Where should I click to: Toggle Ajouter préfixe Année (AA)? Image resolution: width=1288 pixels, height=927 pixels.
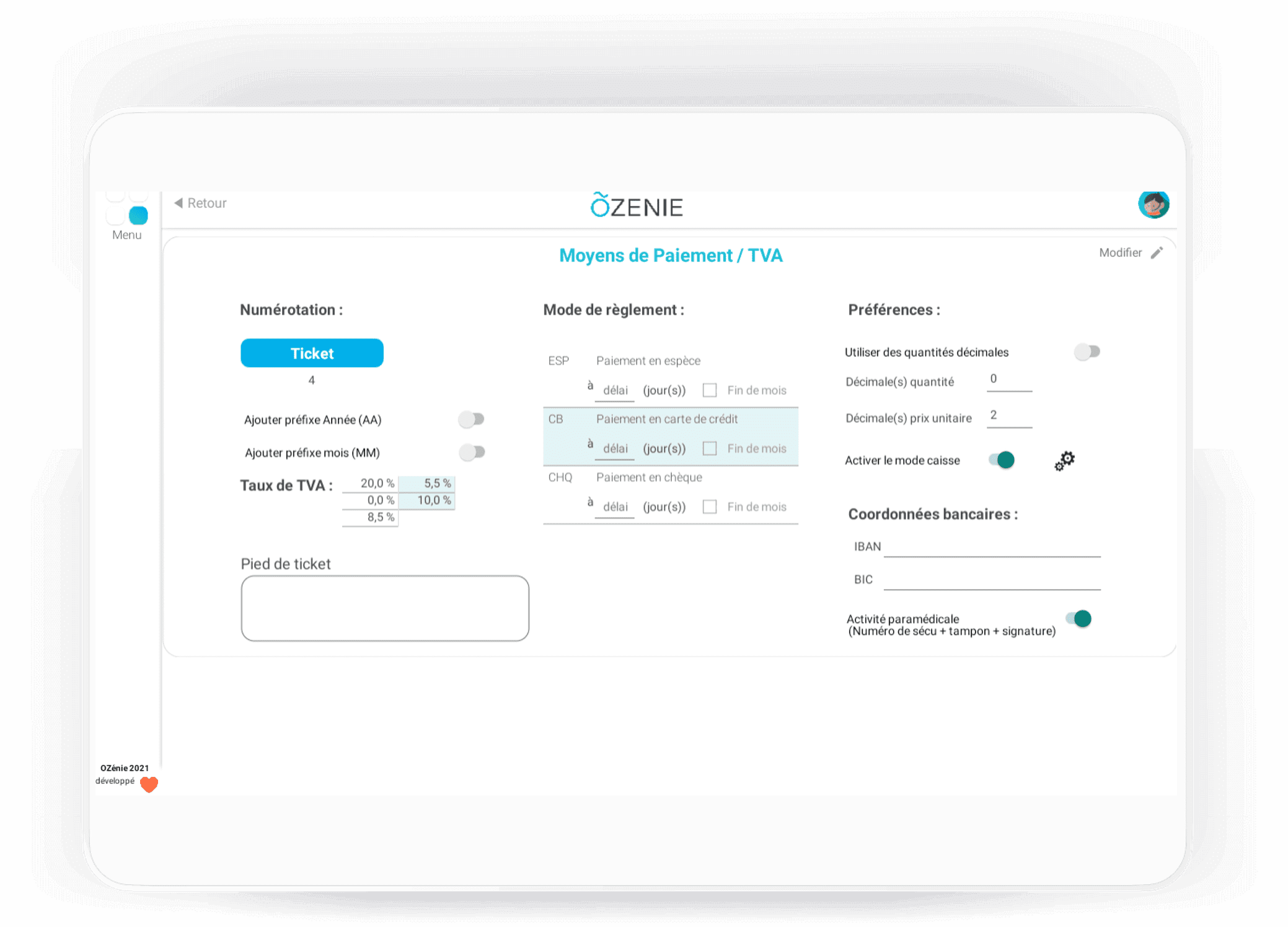471,420
